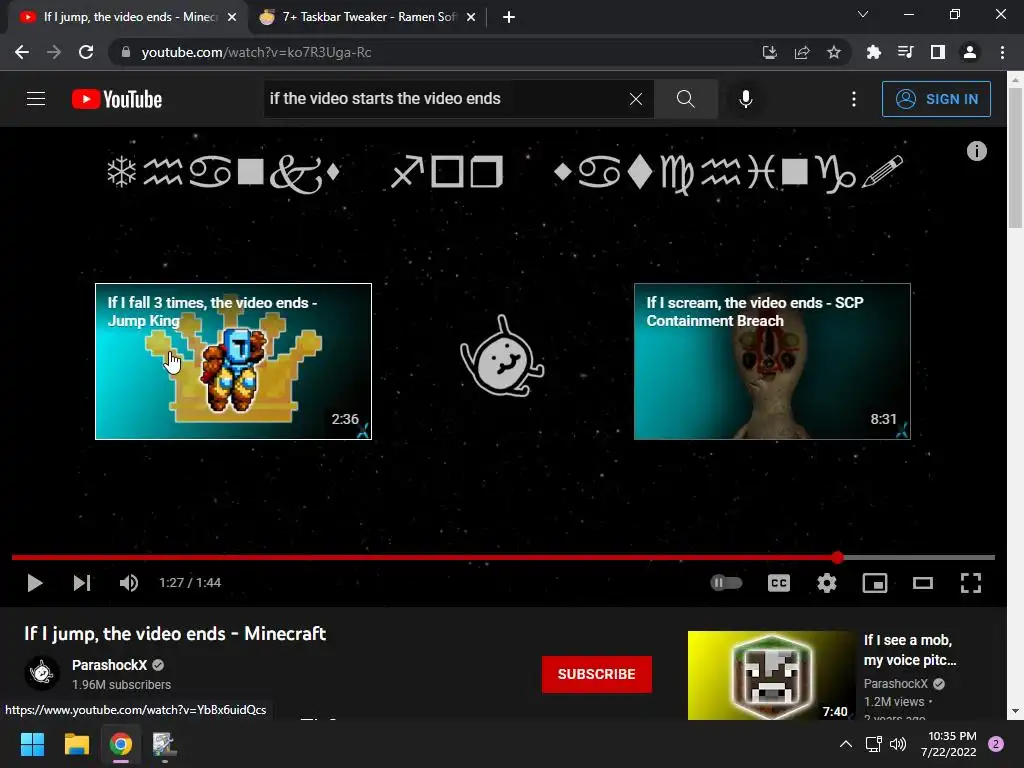
Task: Open cow thumbnail suggested video
Action: [x=771, y=675]
